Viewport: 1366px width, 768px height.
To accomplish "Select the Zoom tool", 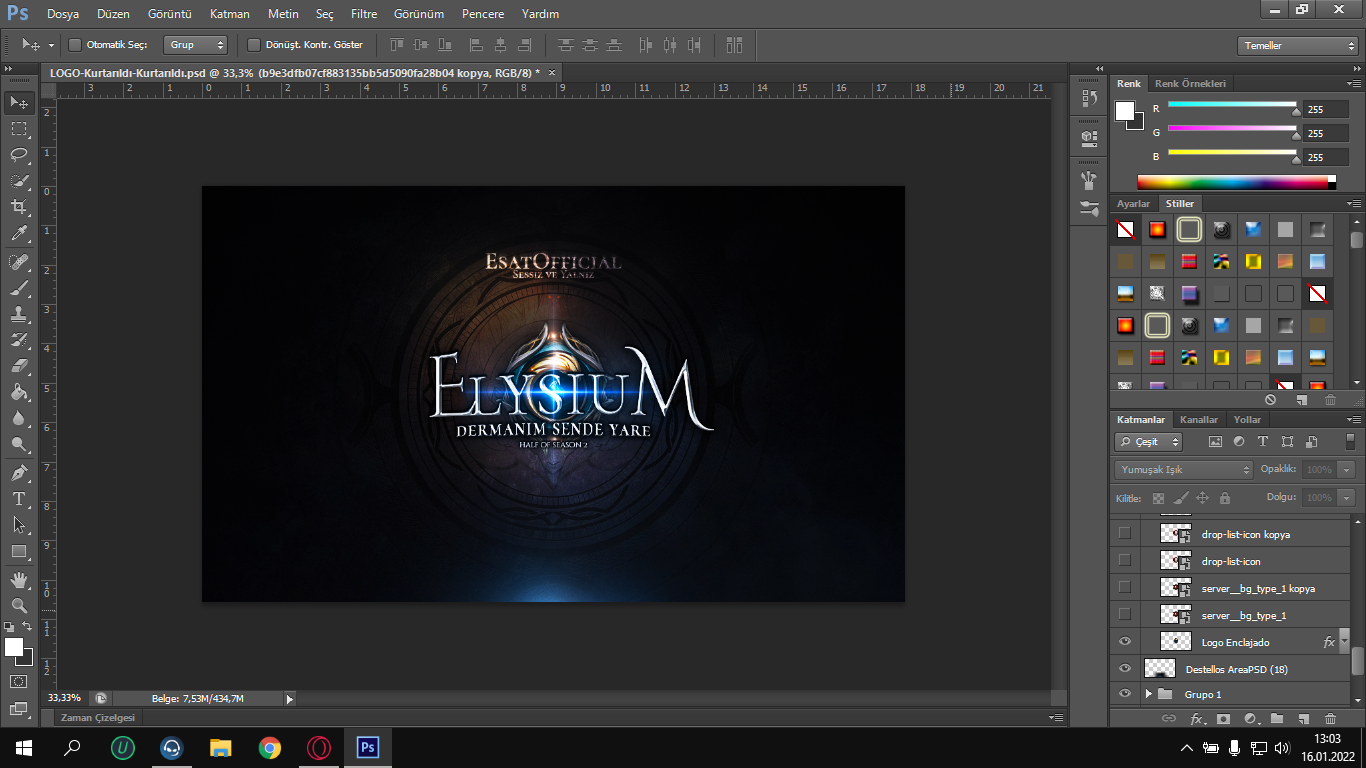I will tap(19, 605).
